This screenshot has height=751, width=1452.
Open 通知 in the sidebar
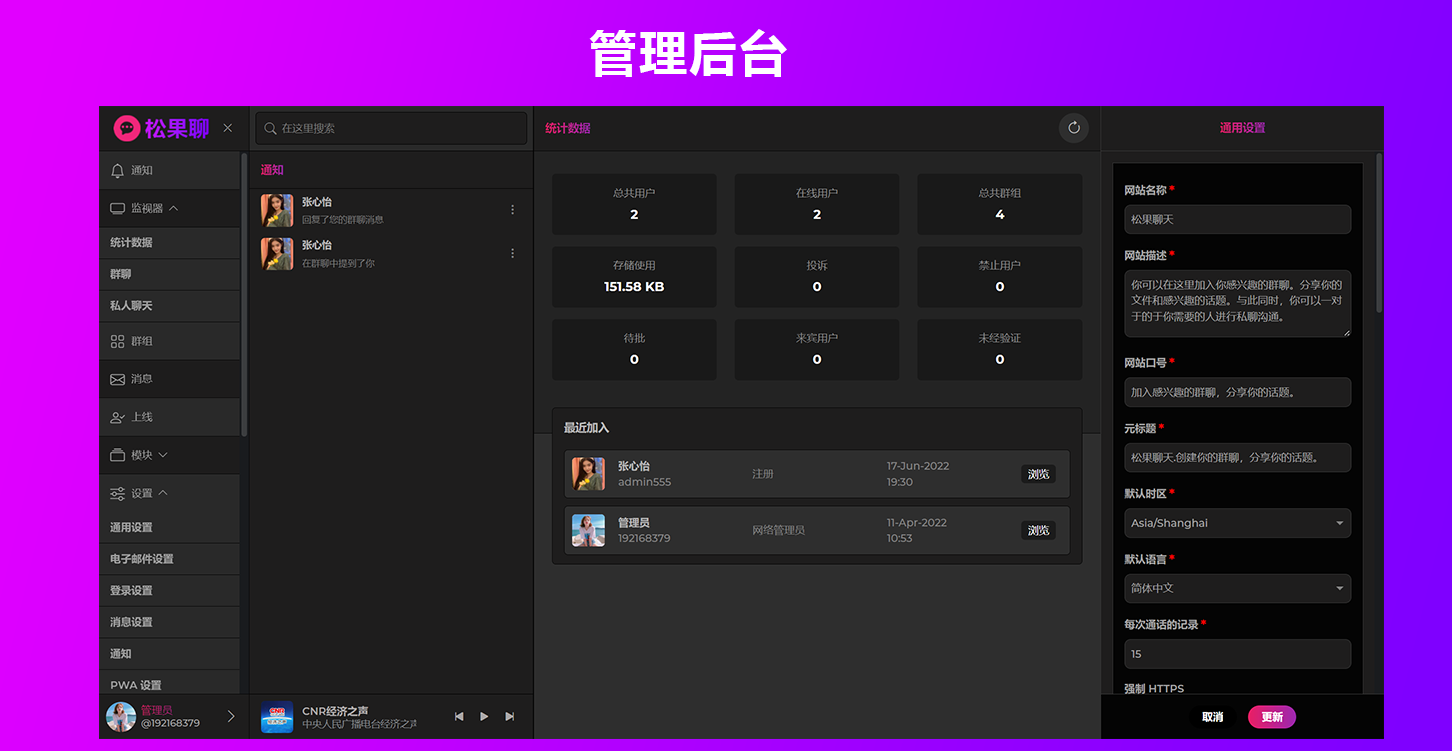[170, 170]
